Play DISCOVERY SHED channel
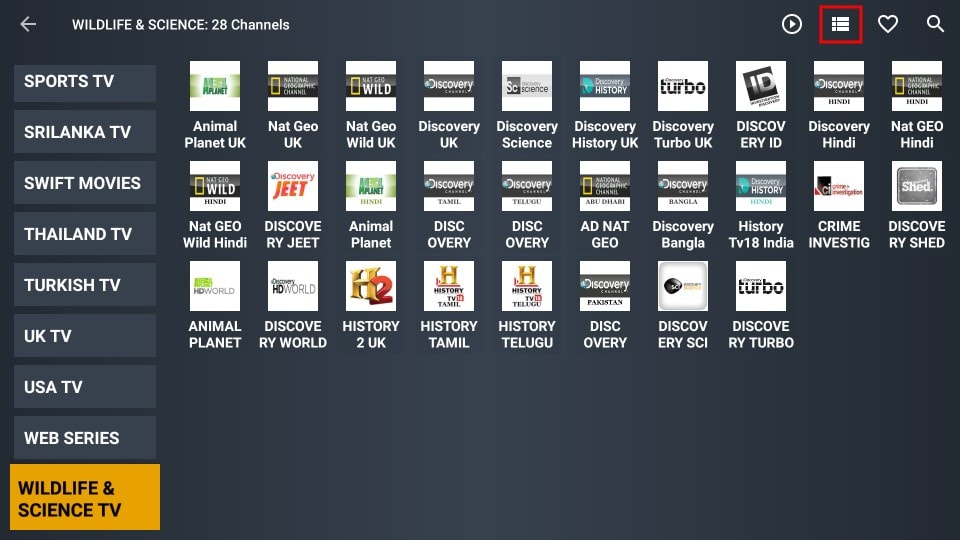The width and height of the screenshot is (960, 540). point(917,206)
